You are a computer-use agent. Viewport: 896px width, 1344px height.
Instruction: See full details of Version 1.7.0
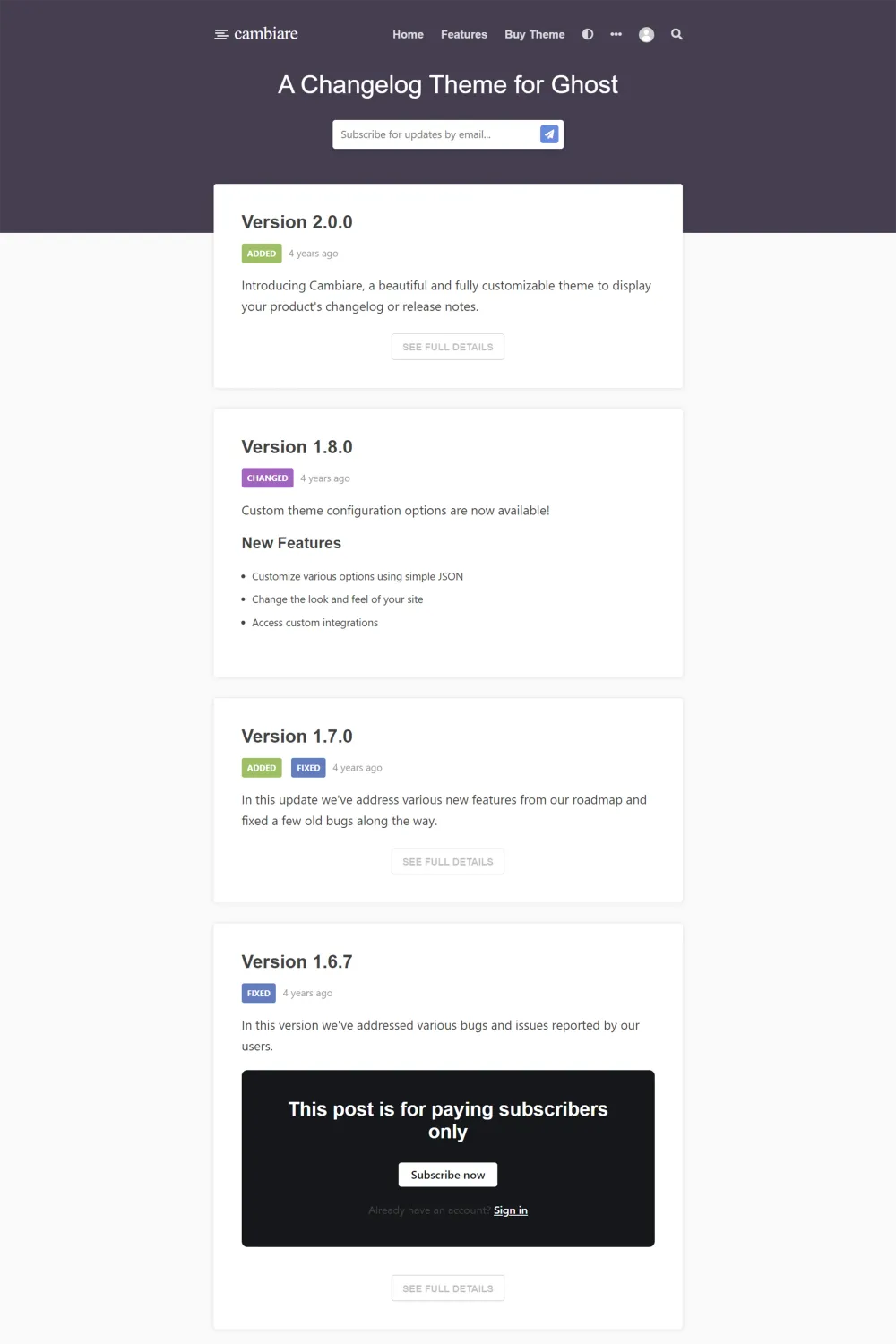[x=448, y=861]
